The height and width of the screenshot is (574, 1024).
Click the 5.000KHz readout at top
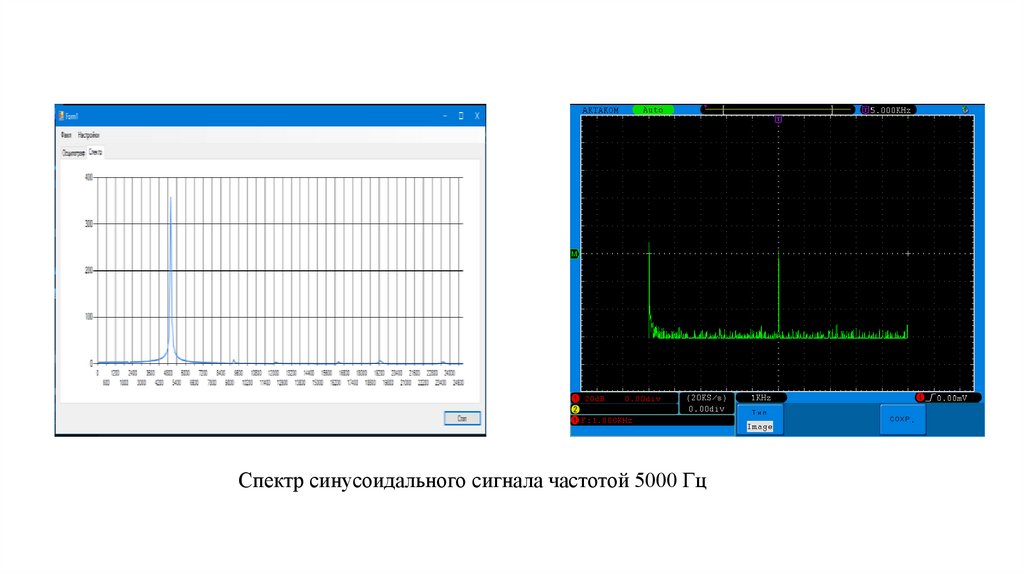pyautogui.click(x=888, y=110)
